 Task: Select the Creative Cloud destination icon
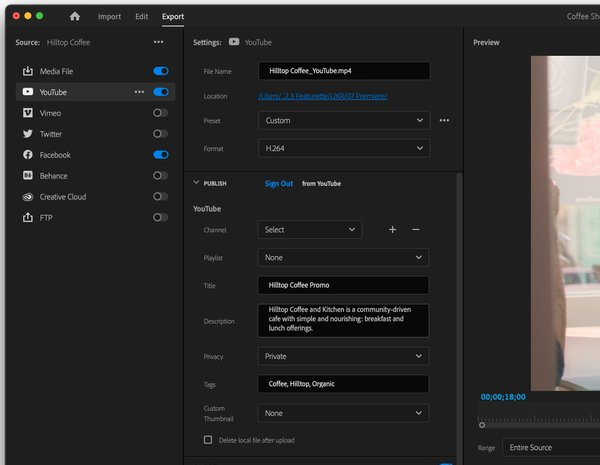27,197
